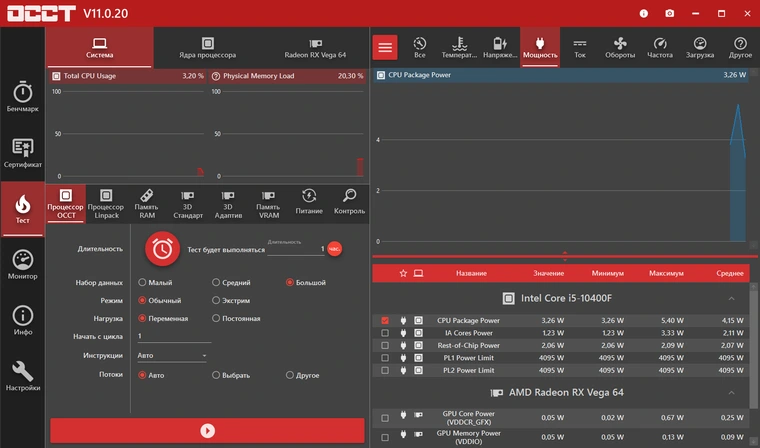Click the Total CPU Usage graph header
Viewport: 760px width, 448px height.
tap(127, 76)
